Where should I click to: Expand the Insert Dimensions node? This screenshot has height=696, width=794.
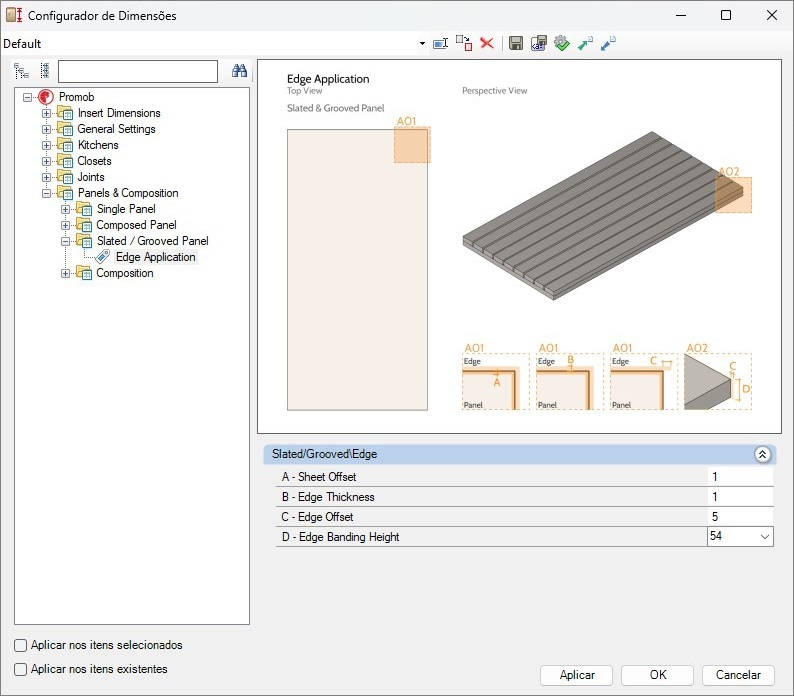click(x=47, y=113)
